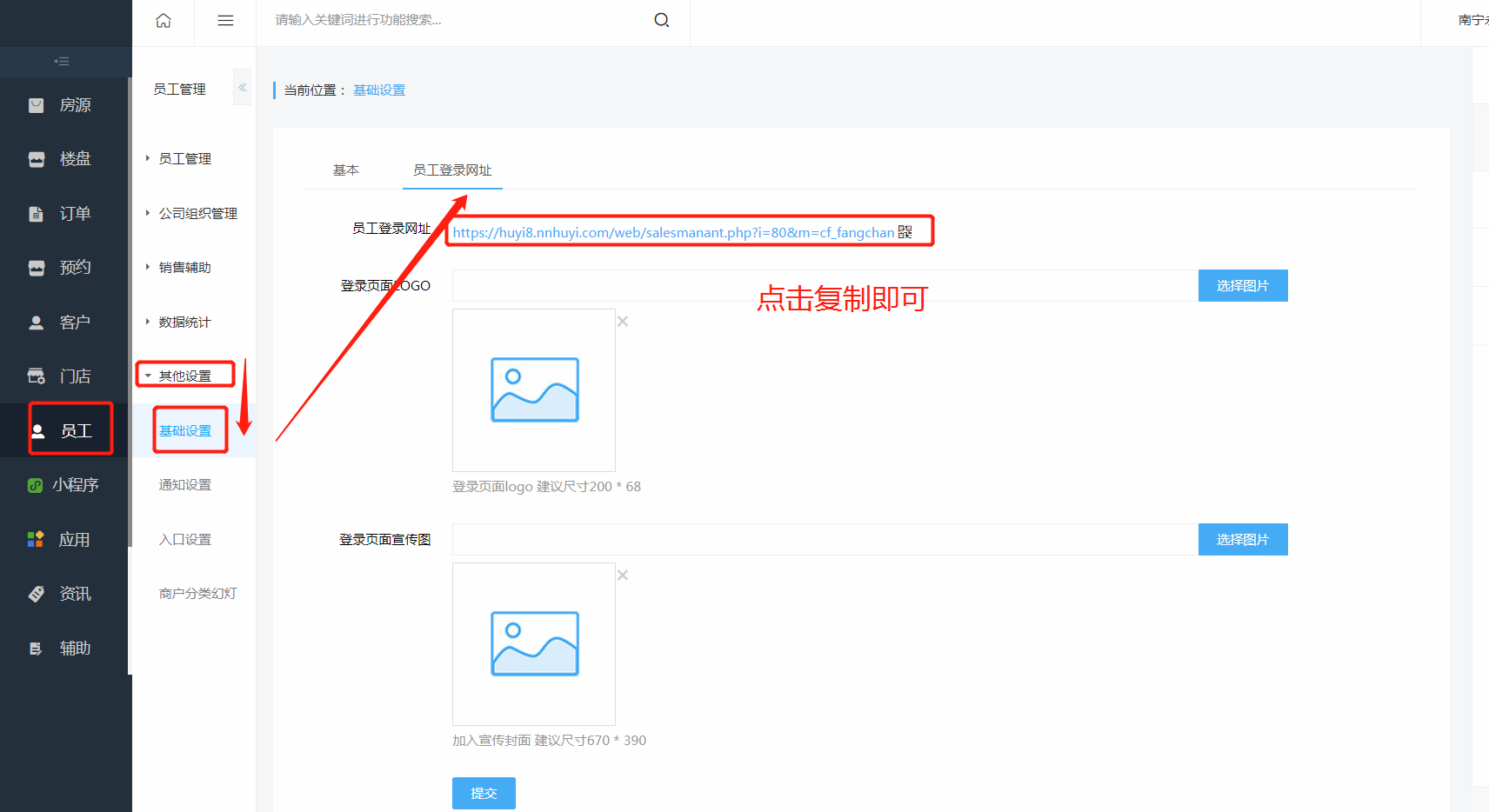Click the home icon in top bar
This screenshot has height=812, width=1489.
coord(164,20)
